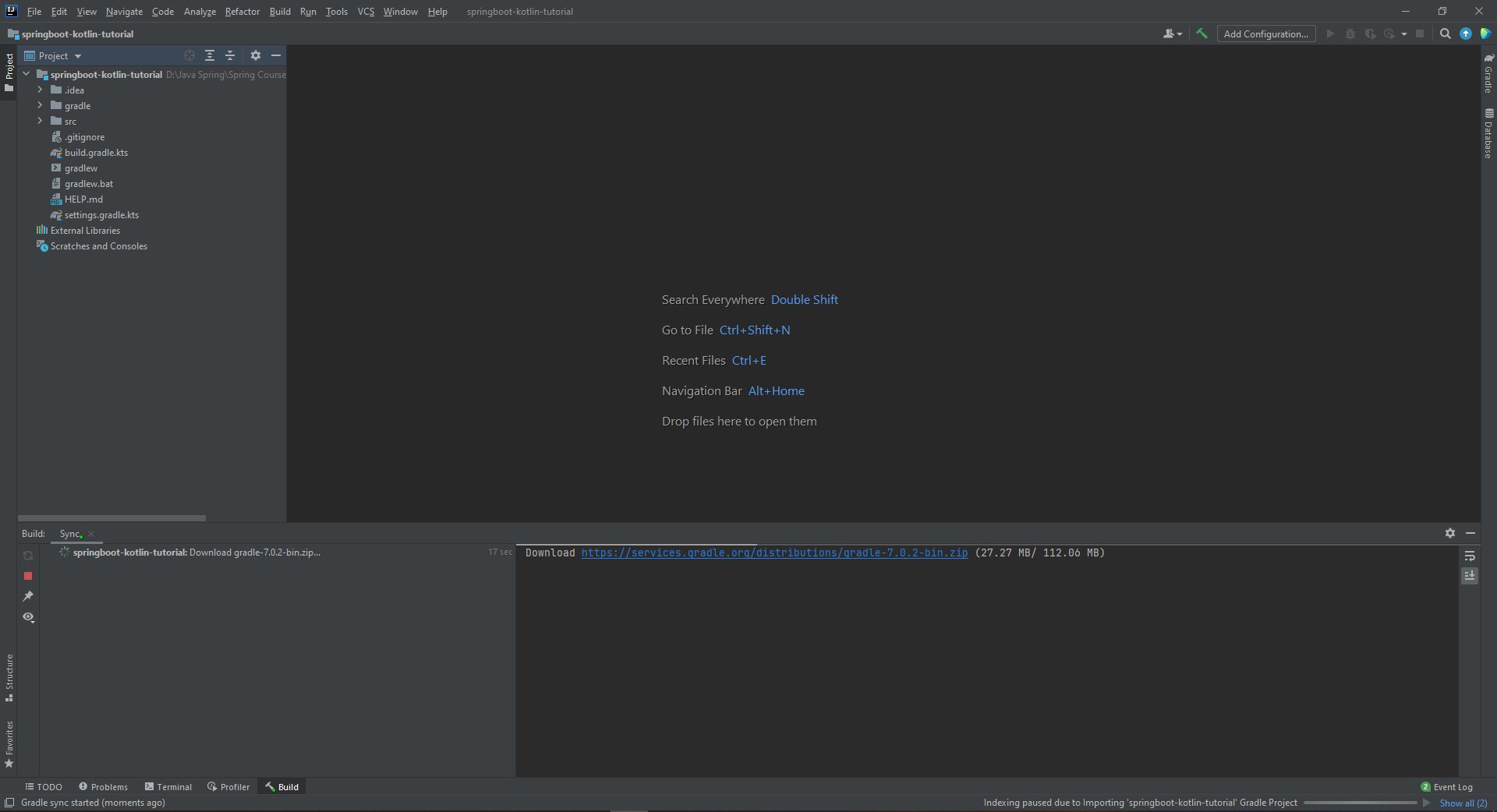The width and height of the screenshot is (1497, 812).
Task: Toggle soft-wrap in build output
Action: pyautogui.click(x=1470, y=556)
